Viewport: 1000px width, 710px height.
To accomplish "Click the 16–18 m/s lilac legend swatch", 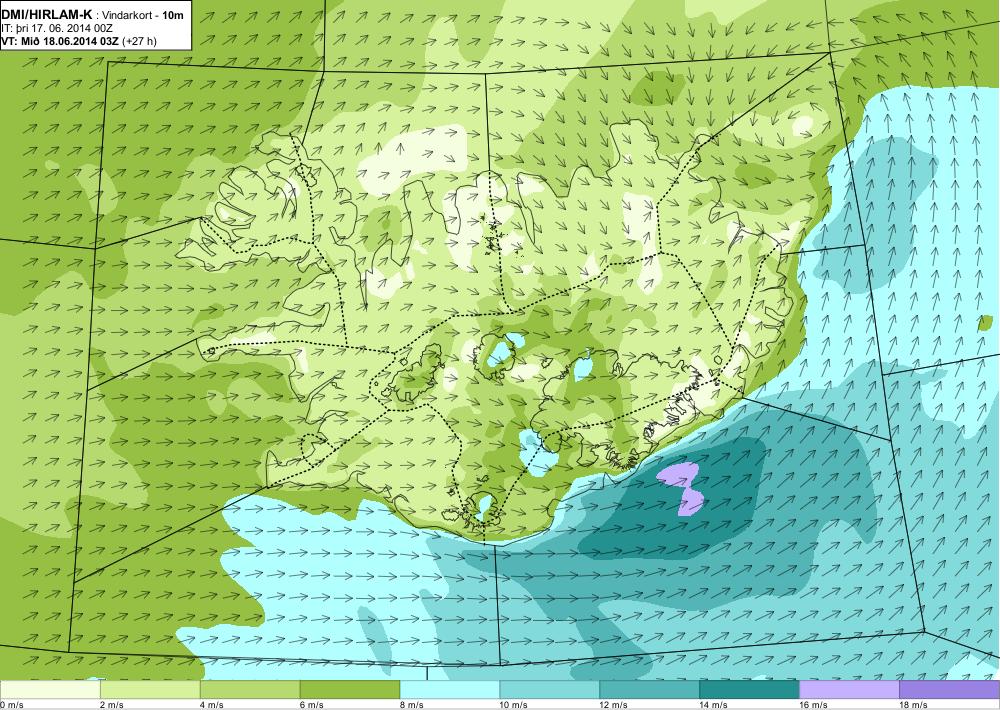I will pos(849,690).
